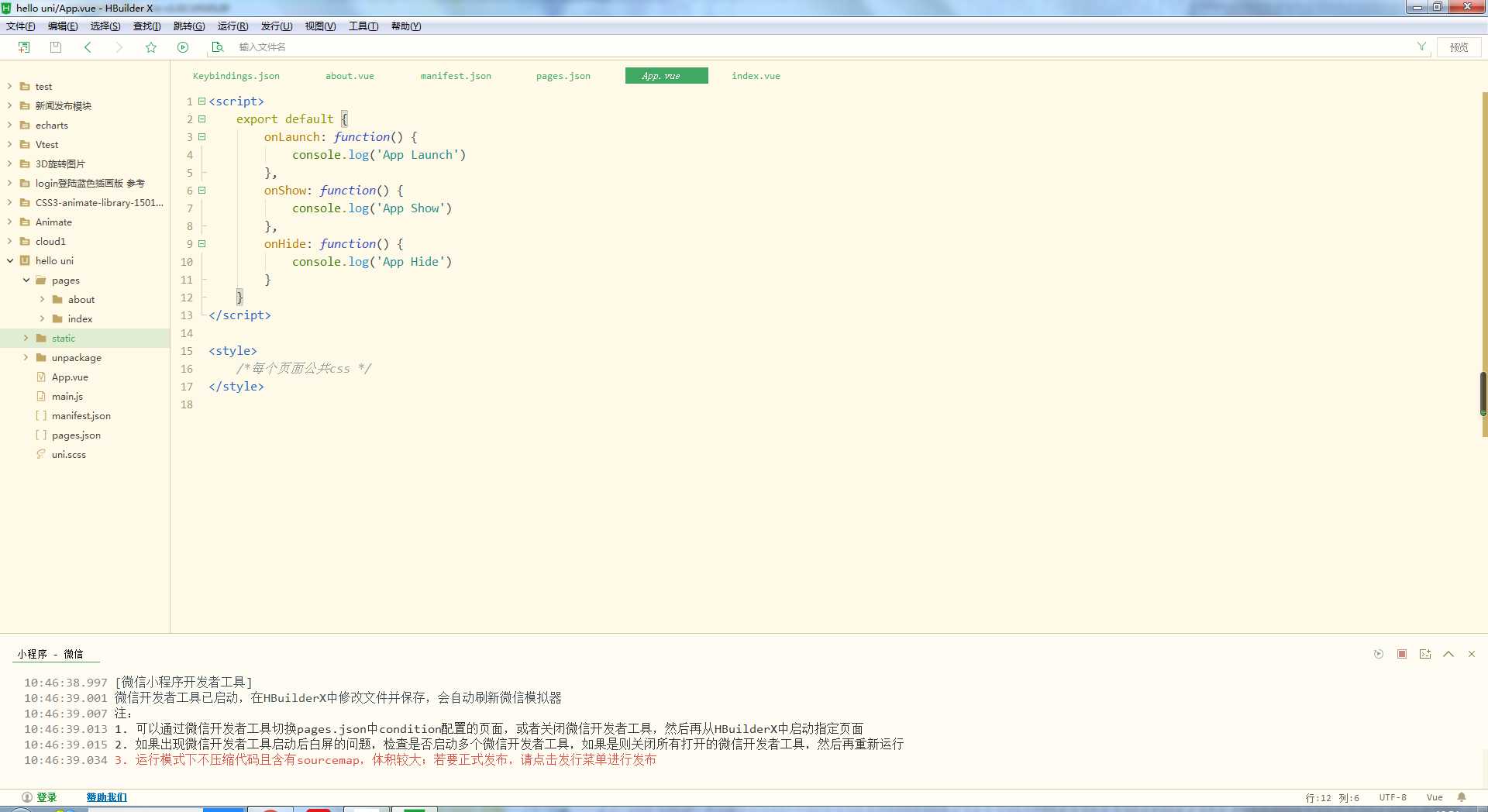Expand the Animate project

click(x=9, y=222)
